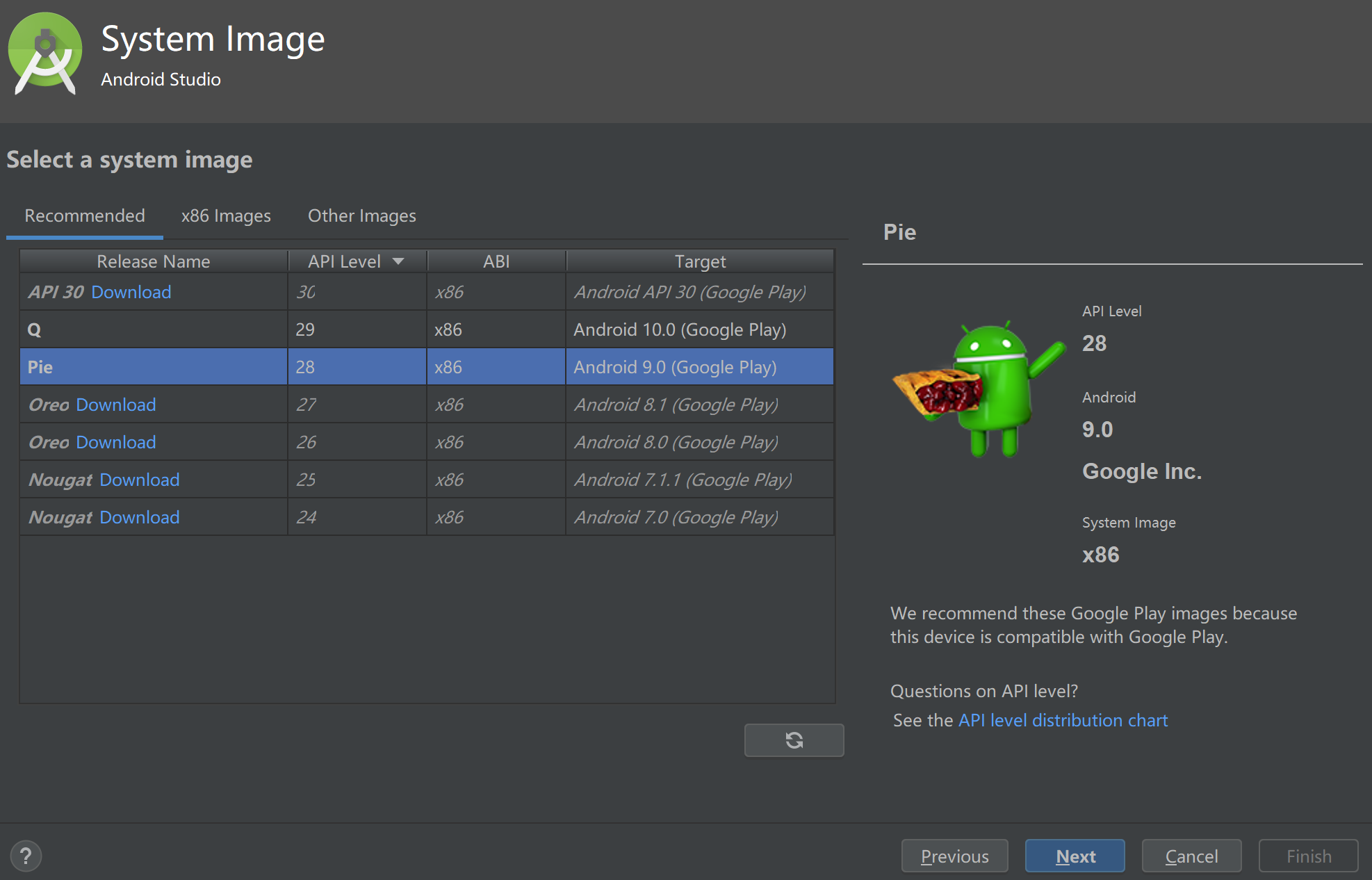
Task: Download Oreo API 26 image
Action: (x=115, y=442)
